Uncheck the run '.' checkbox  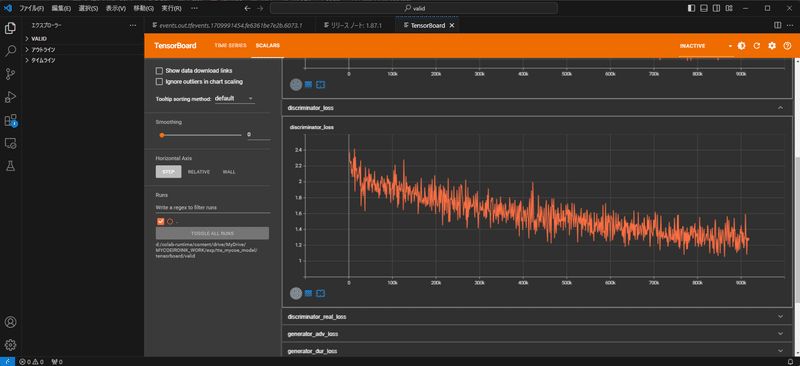tap(161, 222)
